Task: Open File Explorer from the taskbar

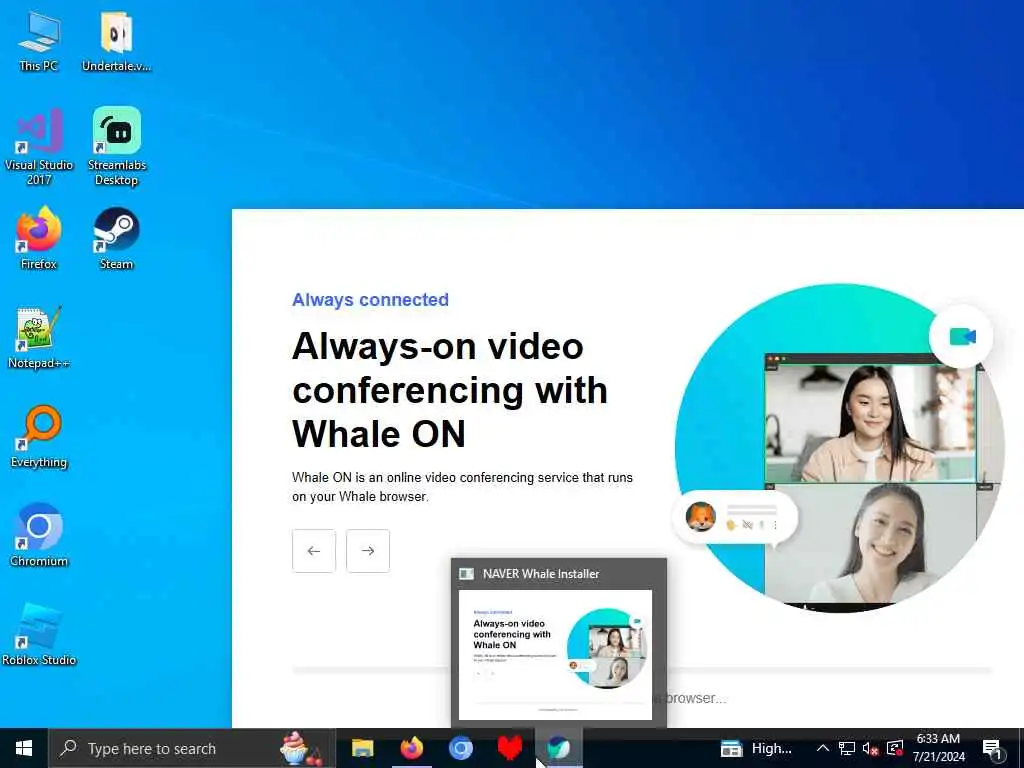Action: pyautogui.click(x=362, y=748)
